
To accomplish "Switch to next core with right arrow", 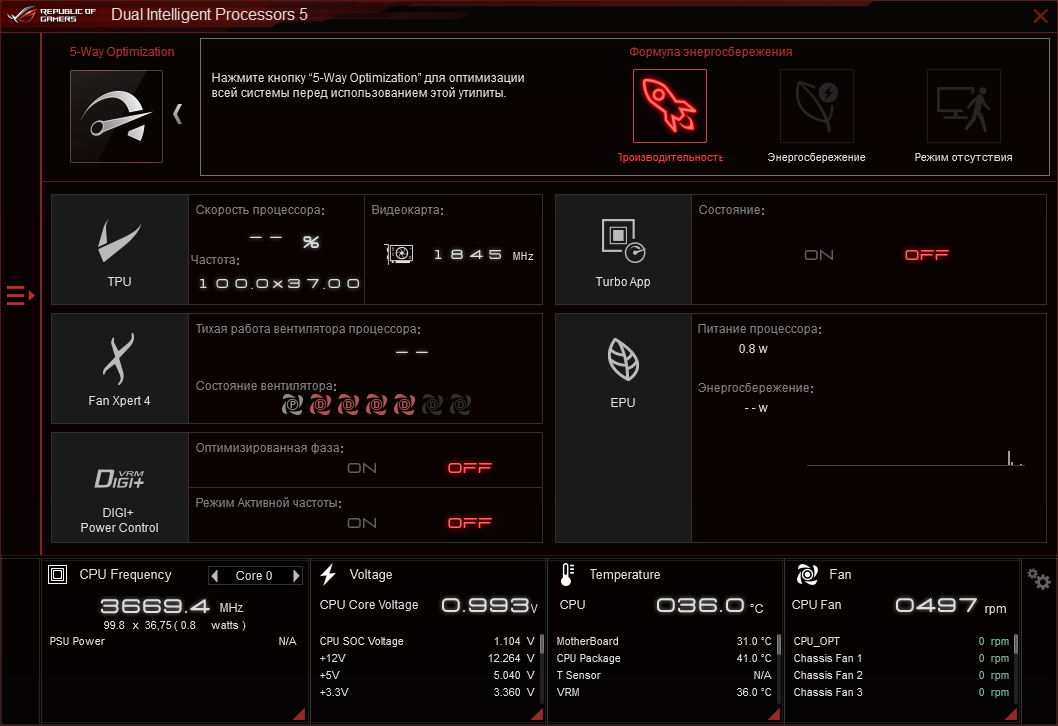I will click(x=296, y=576).
